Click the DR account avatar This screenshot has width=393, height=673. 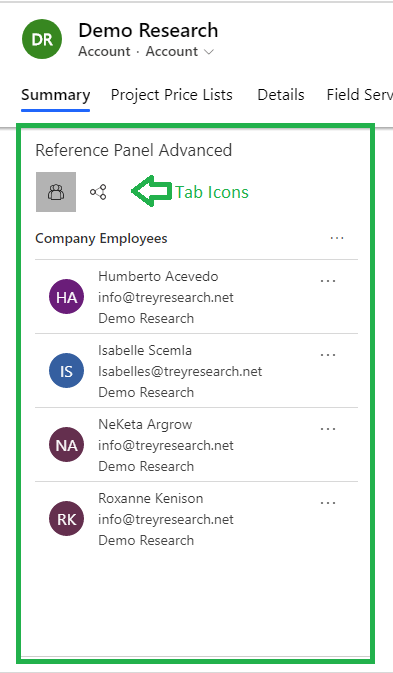pos(42,39)
